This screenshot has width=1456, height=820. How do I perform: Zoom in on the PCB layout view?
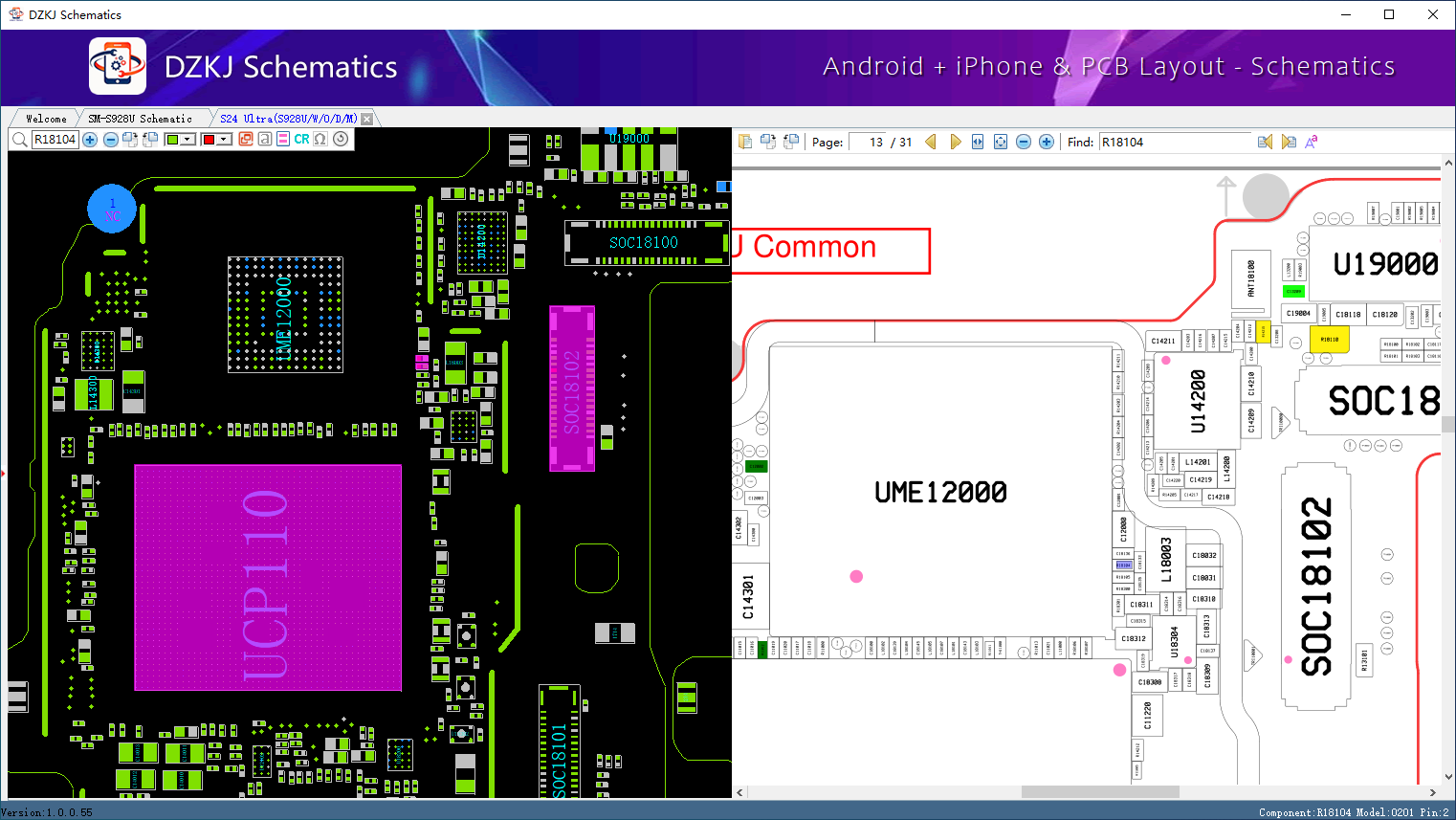[90, 140]
